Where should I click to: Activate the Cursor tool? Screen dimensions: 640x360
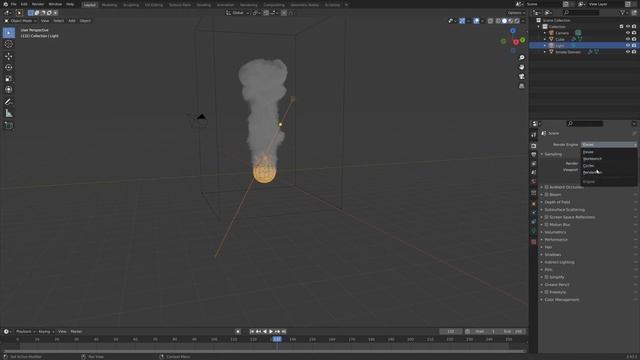point(9,44)
